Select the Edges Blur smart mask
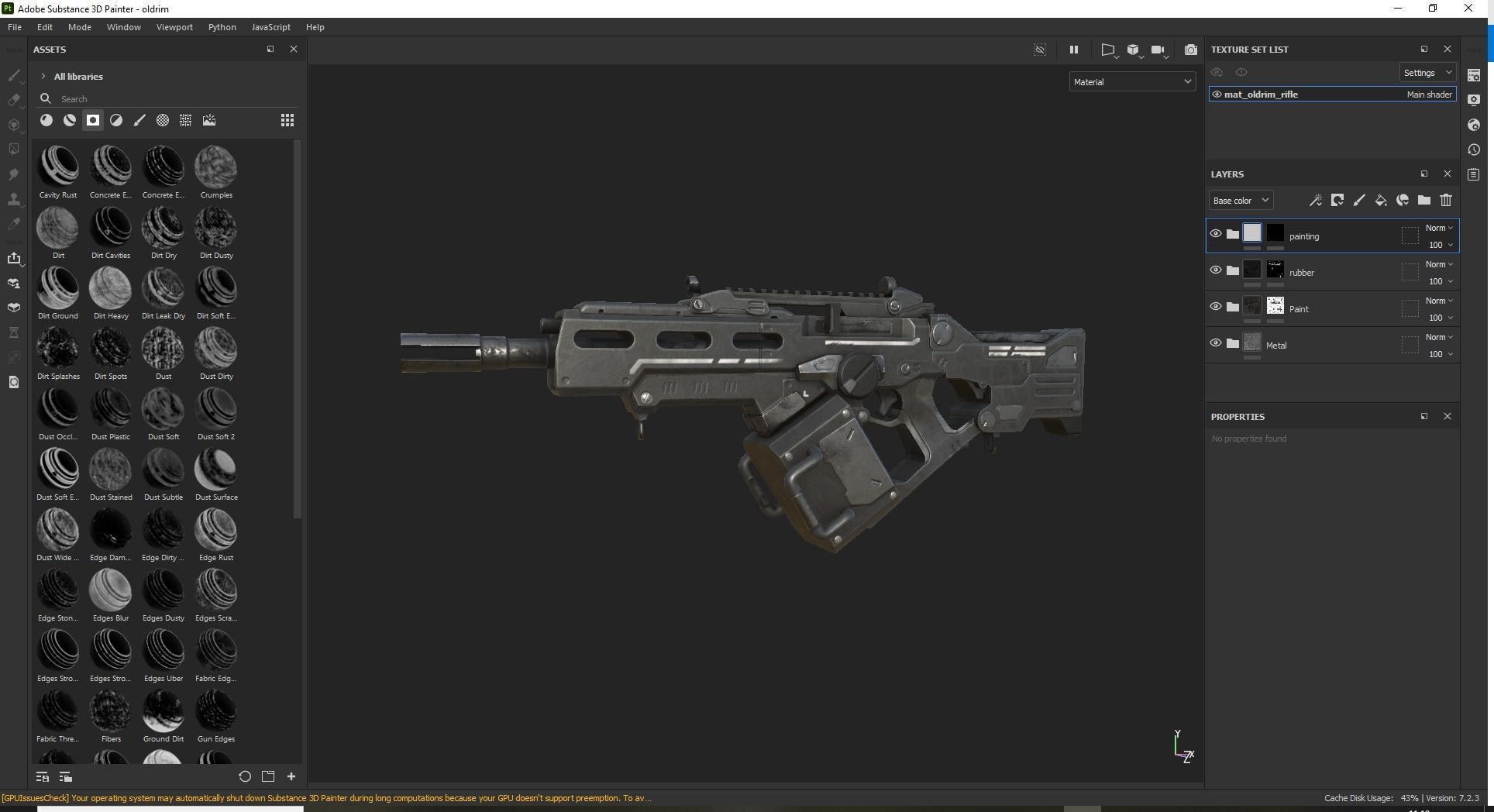Screen dimensions: 1494x812 pyautogui.click(x=111, y=595)
